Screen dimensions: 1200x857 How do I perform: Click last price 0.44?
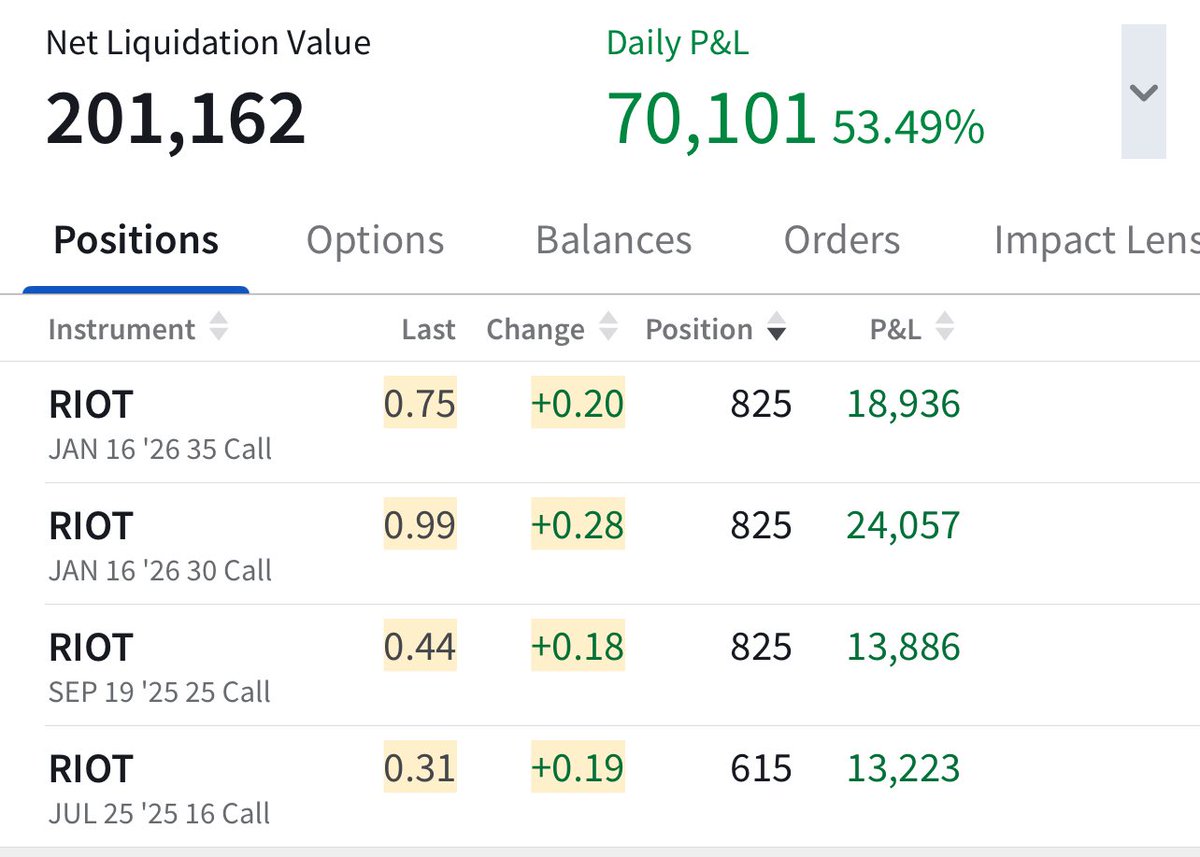[x=420, y=646]
